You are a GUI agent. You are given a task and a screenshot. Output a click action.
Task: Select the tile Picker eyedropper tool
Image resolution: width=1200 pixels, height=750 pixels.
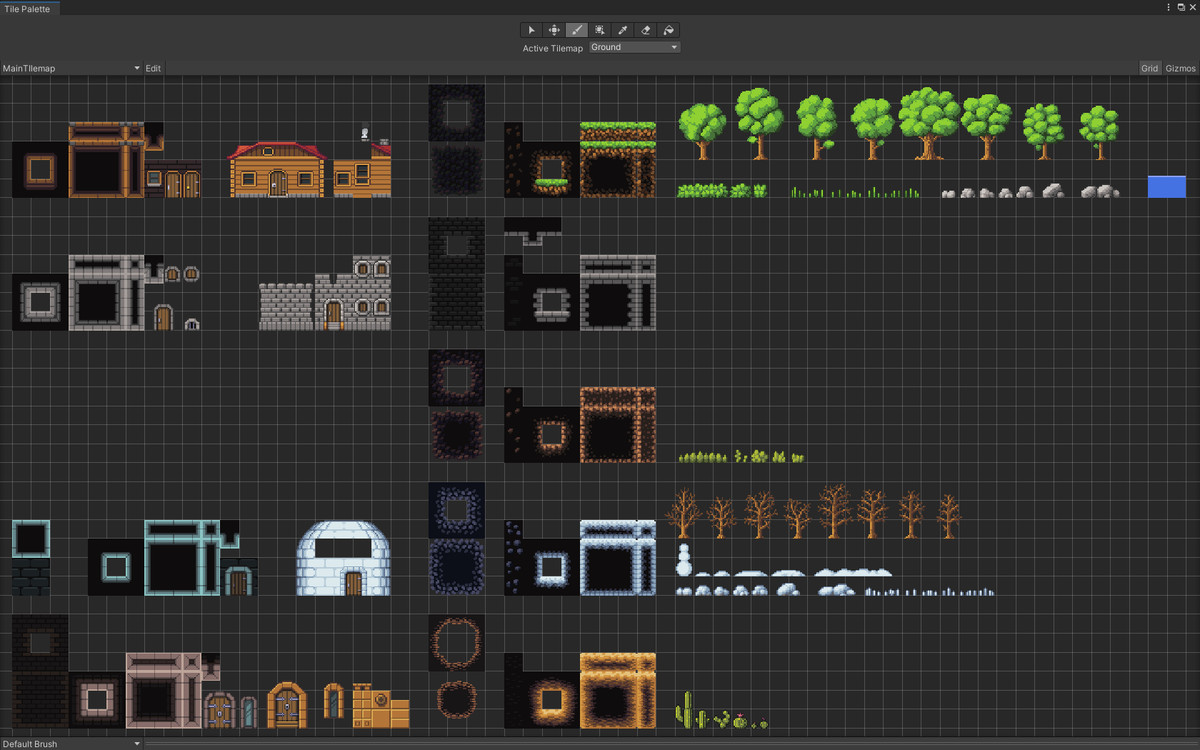pos(622,29)
